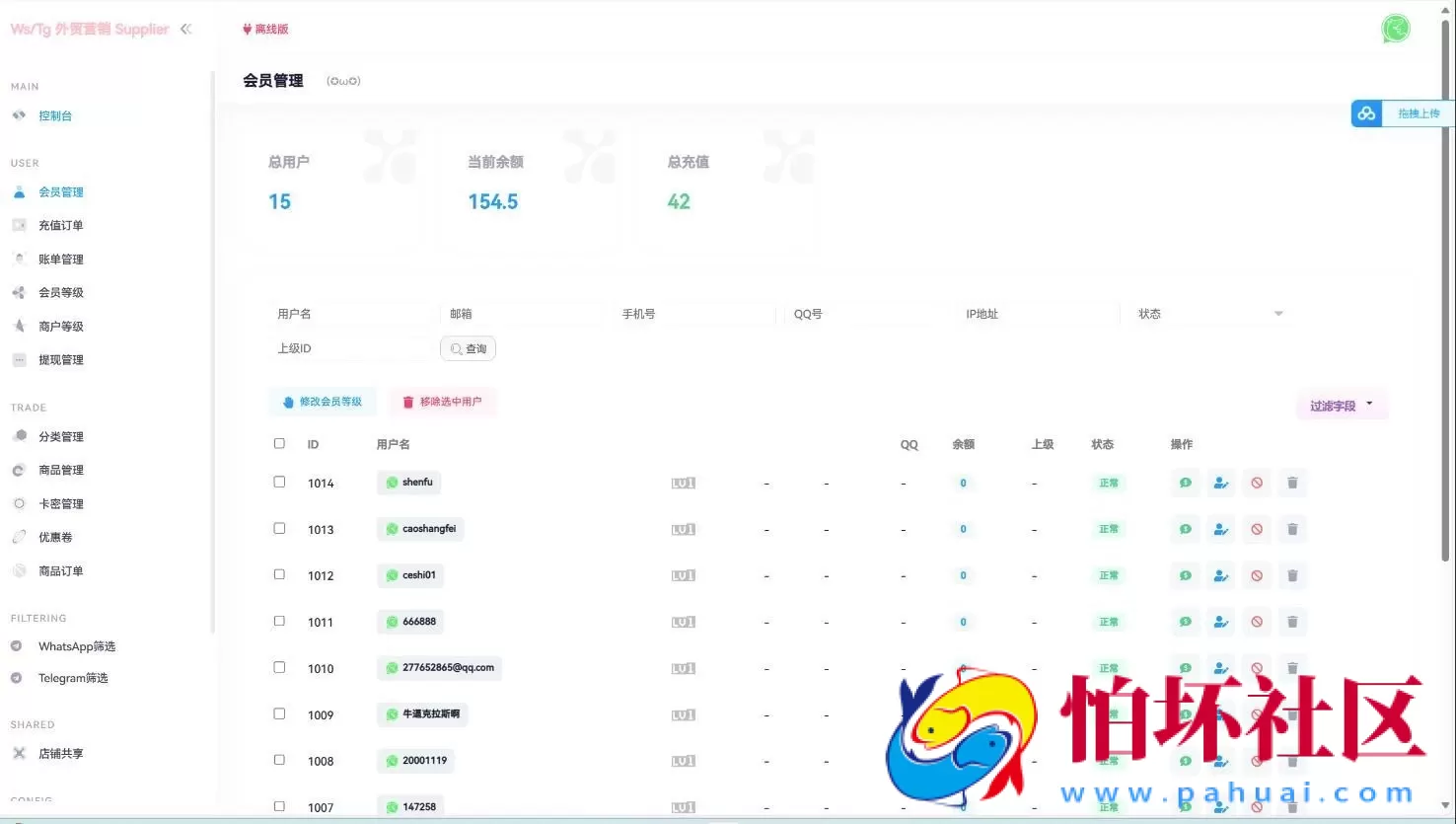Open the balance adjustment icon for user shenfu
This screenshot has height=824, width=1456.
(1185, 483)
